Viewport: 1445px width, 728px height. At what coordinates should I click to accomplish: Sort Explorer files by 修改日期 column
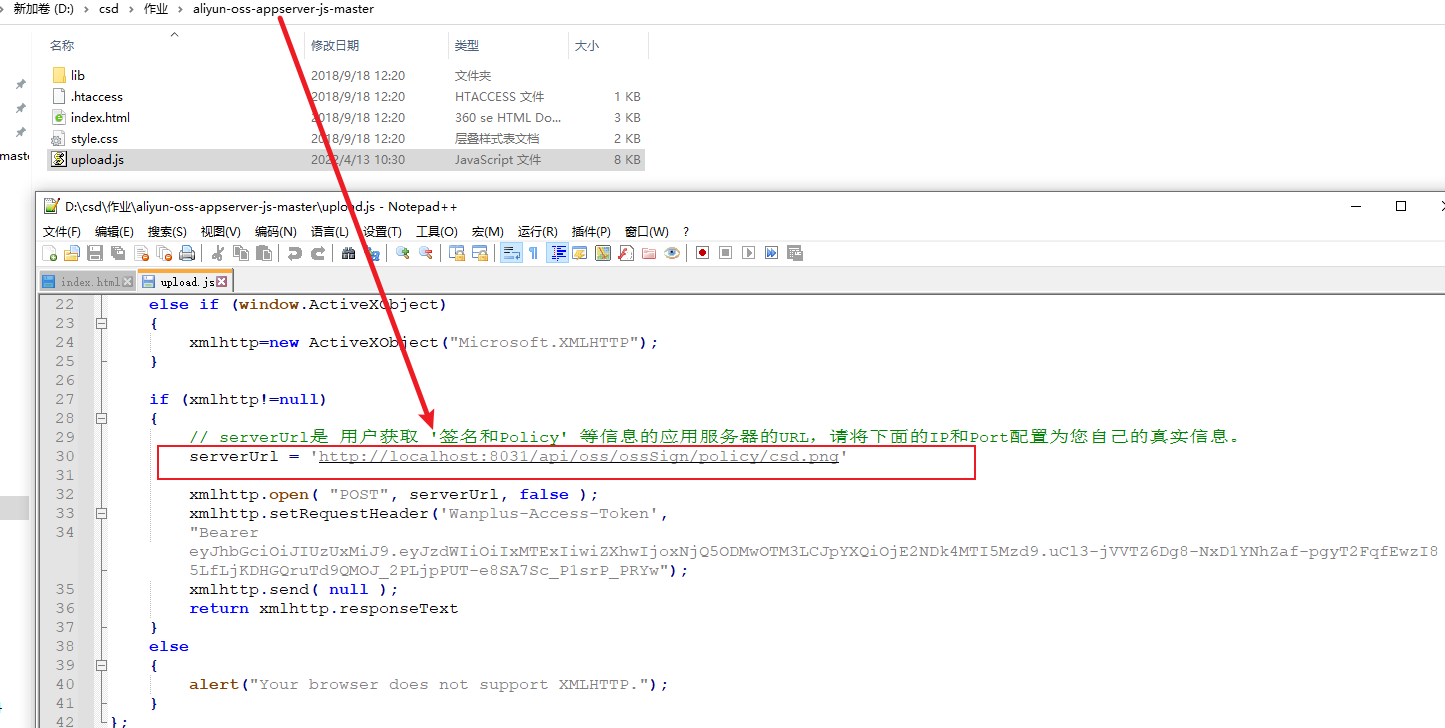click(x=335, y=45)
